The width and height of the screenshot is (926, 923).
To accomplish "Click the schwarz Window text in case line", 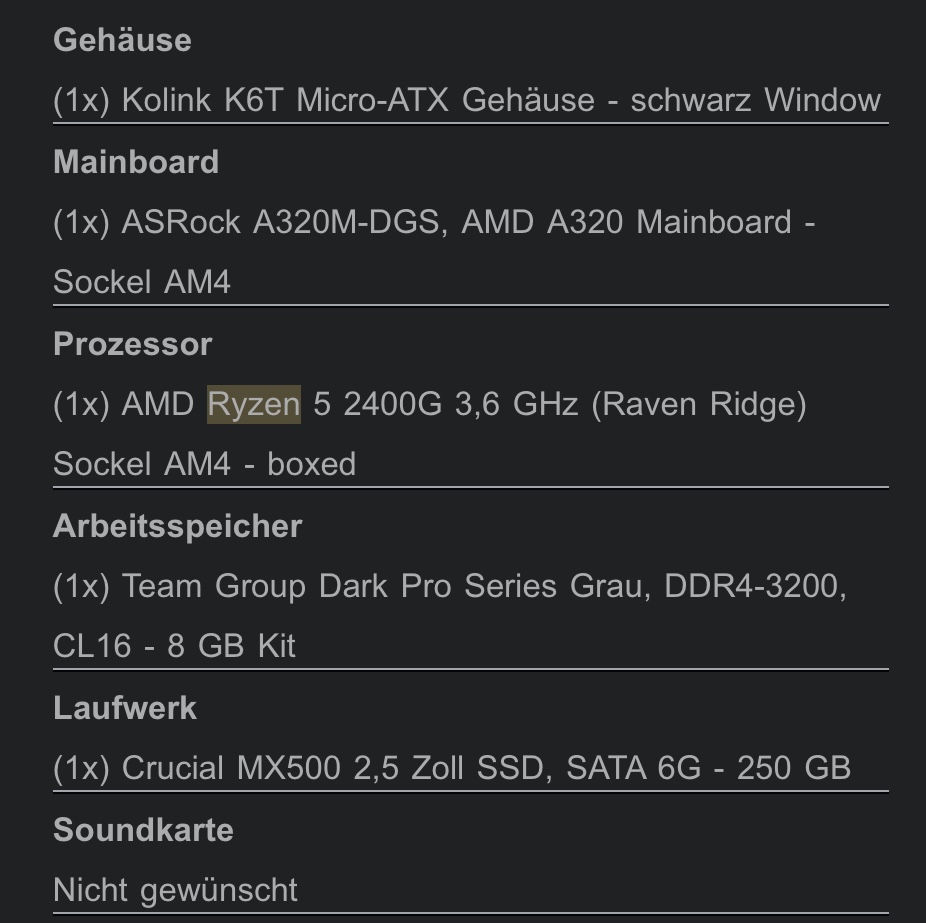I will pos(756,100).
